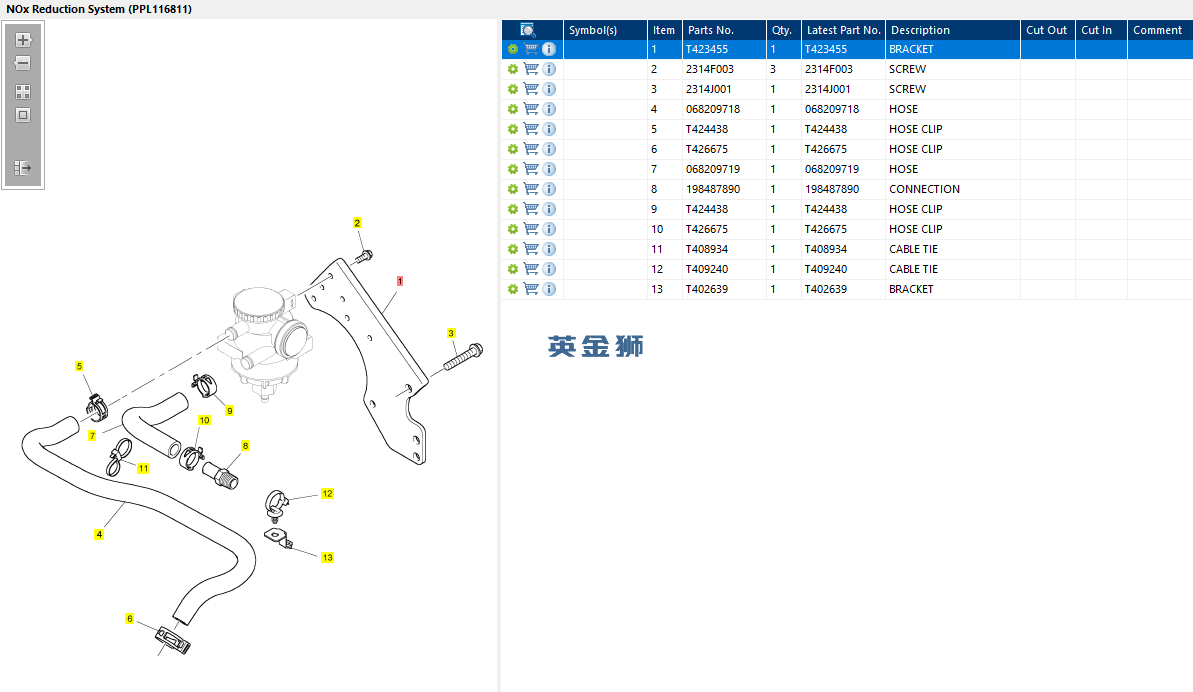
Task: Add CONNECTION 198487890 to cart
Action: [531, 189]
